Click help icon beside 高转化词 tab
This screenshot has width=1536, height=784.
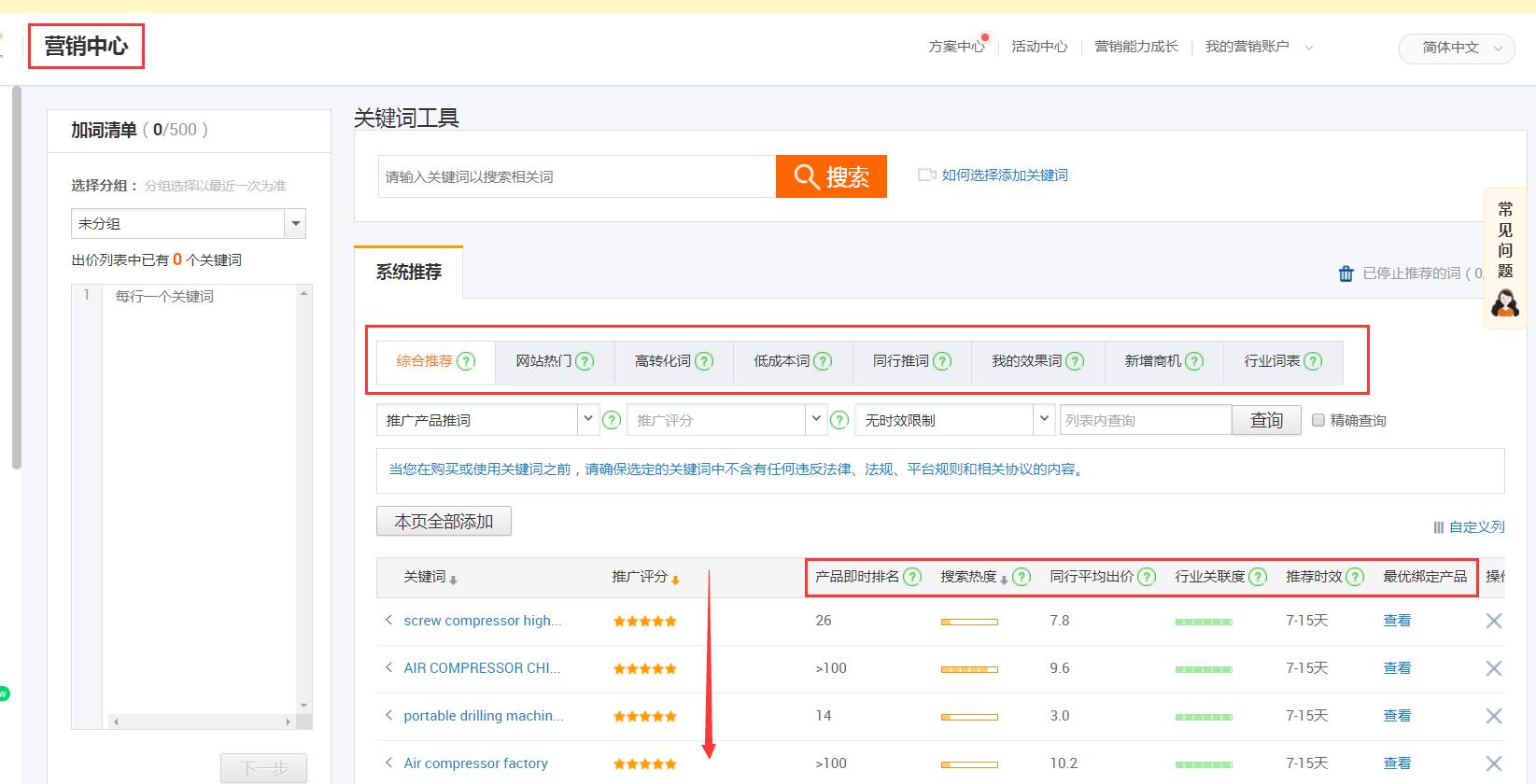click(x=704, y=361)
